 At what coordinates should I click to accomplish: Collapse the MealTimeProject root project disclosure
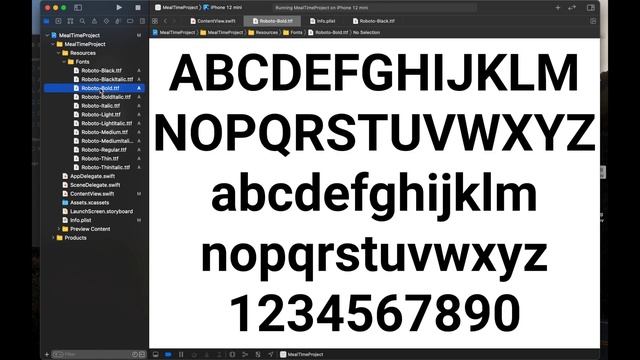point(47,36)
